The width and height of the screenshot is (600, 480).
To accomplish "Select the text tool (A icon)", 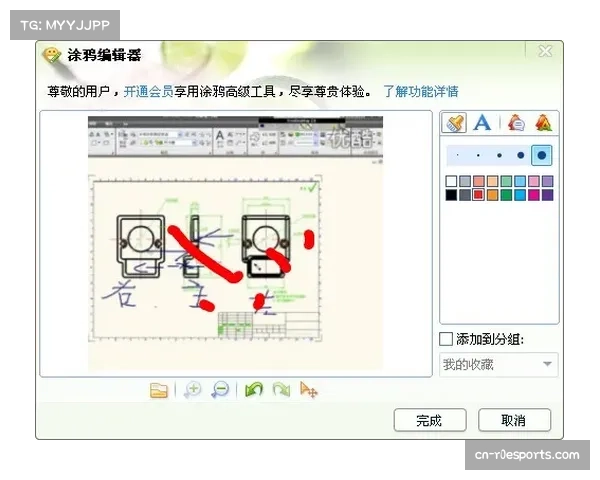I will pyautogui.click(x=482, y=123).
